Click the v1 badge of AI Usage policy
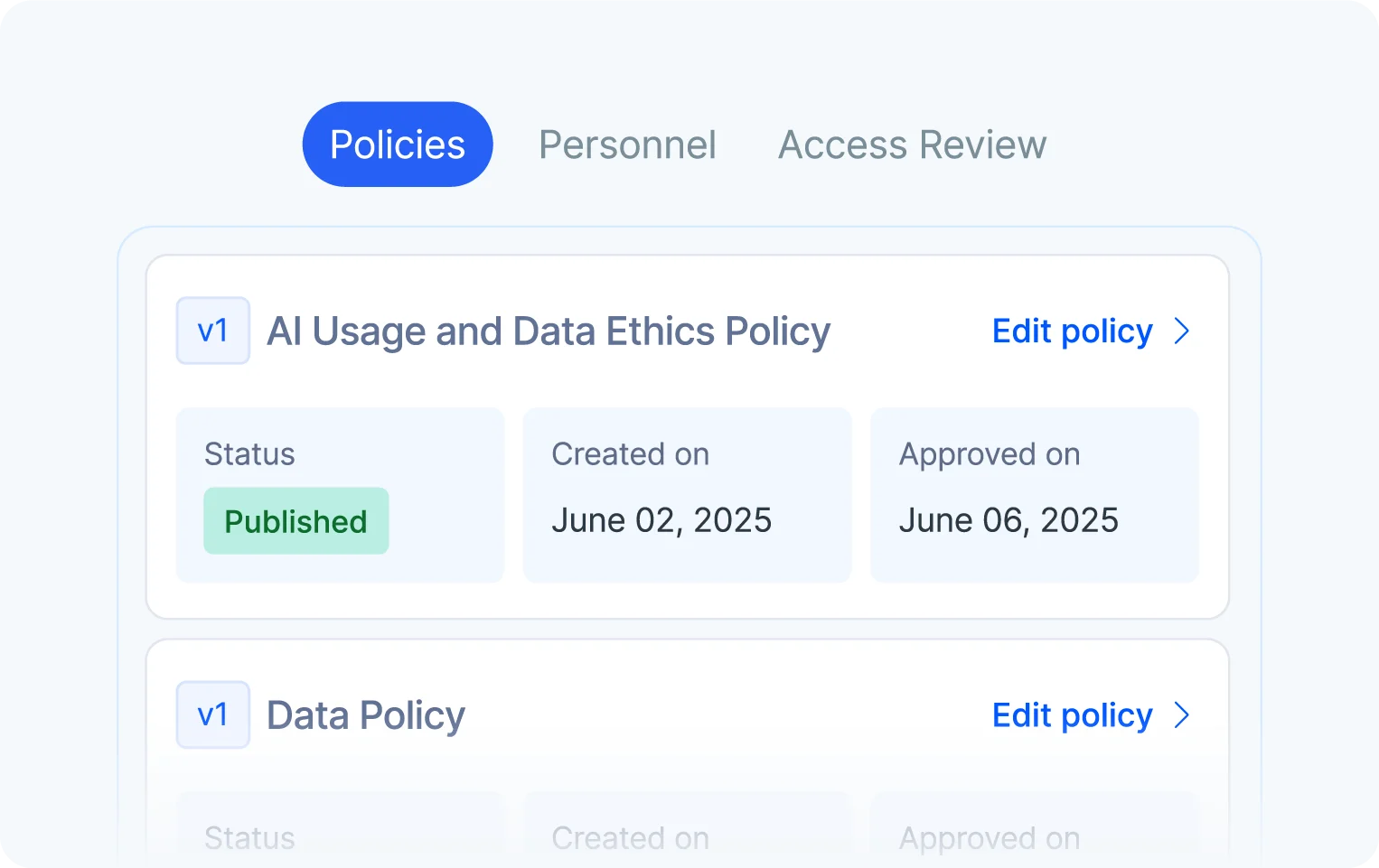Viewport: 1379px width, 868px height. (x=213, y=331)
